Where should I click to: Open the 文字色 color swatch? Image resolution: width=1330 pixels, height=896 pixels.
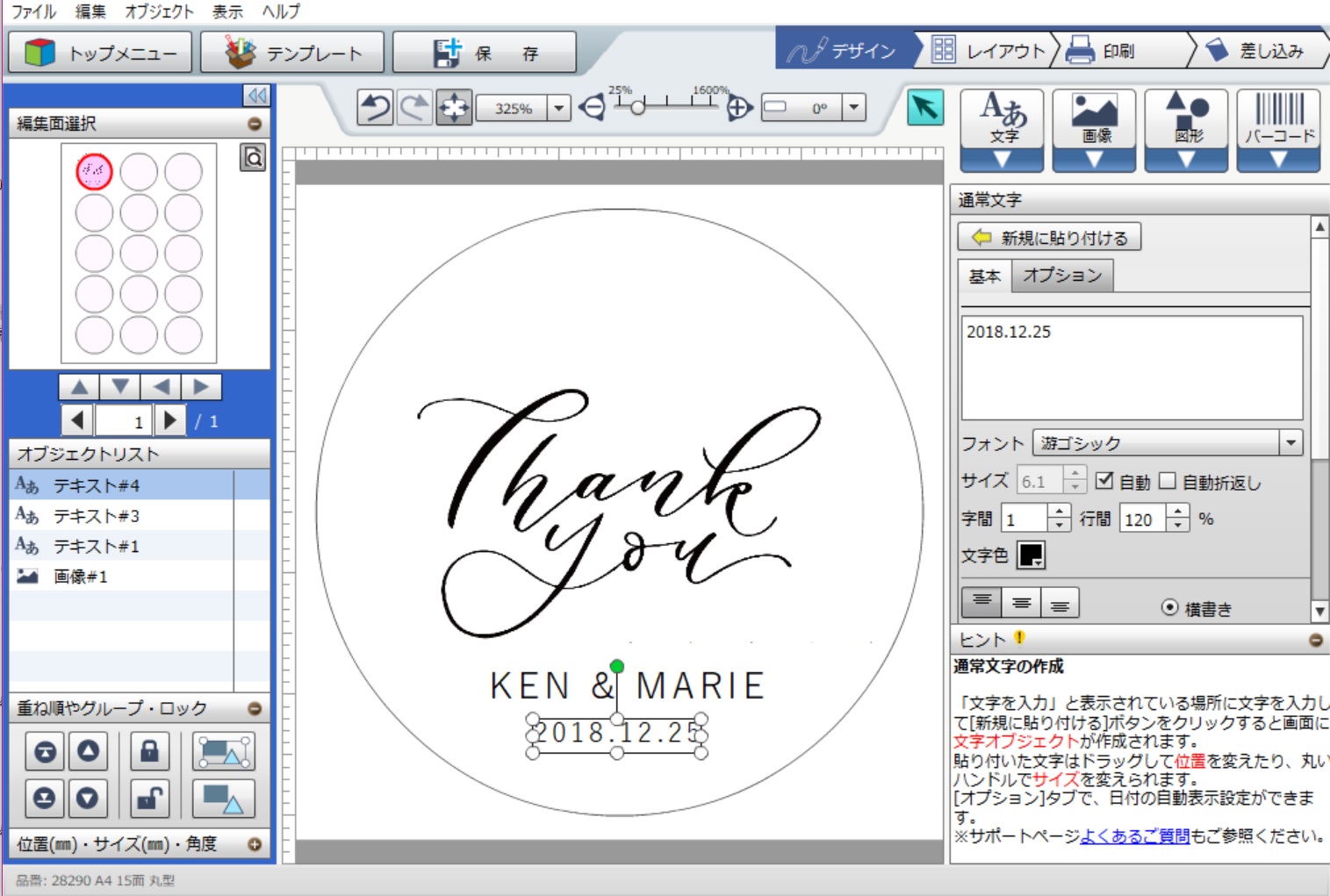coord(1031,555)
